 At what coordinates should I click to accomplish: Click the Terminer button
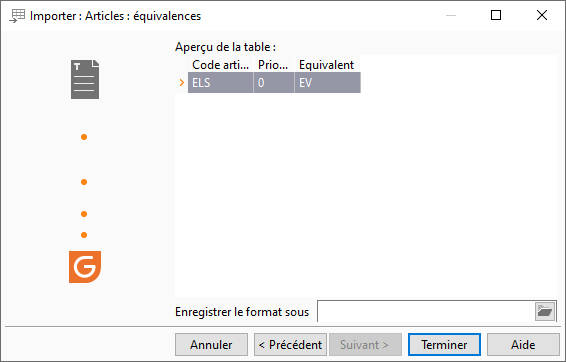pos(444,345)
